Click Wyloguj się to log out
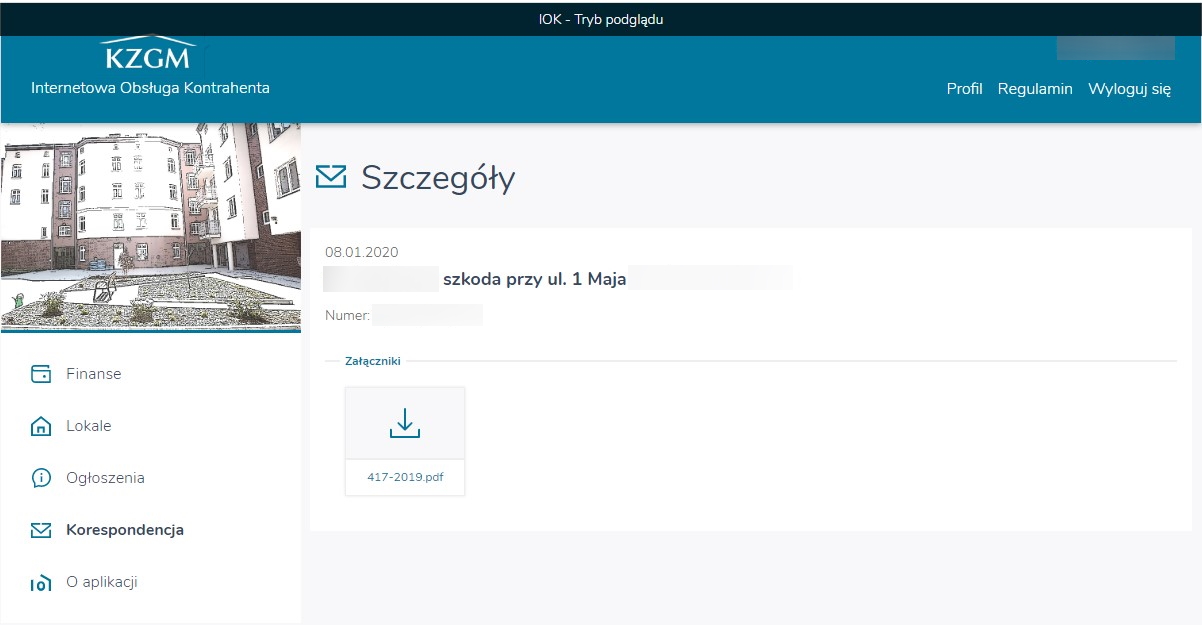 [x=1130, y=89]
